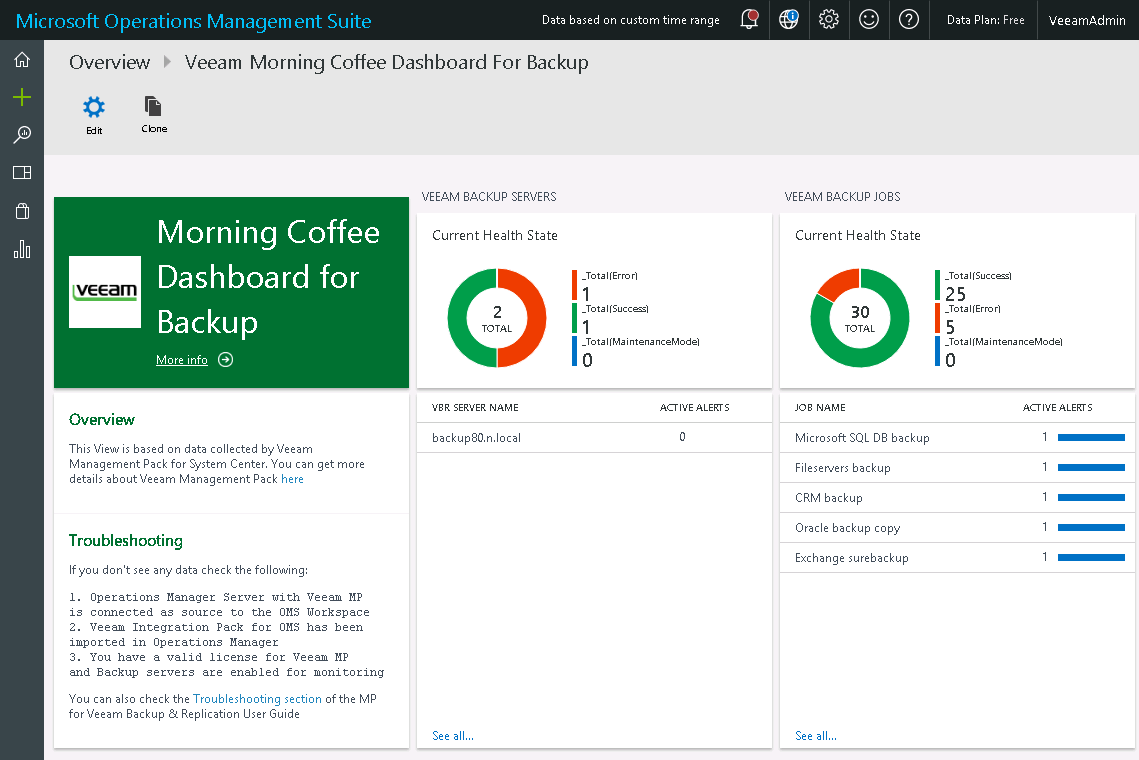Screen dimensions: 1139x760
Task: Open the VeeamAdmin account menu
Action: click(1087, 20)
